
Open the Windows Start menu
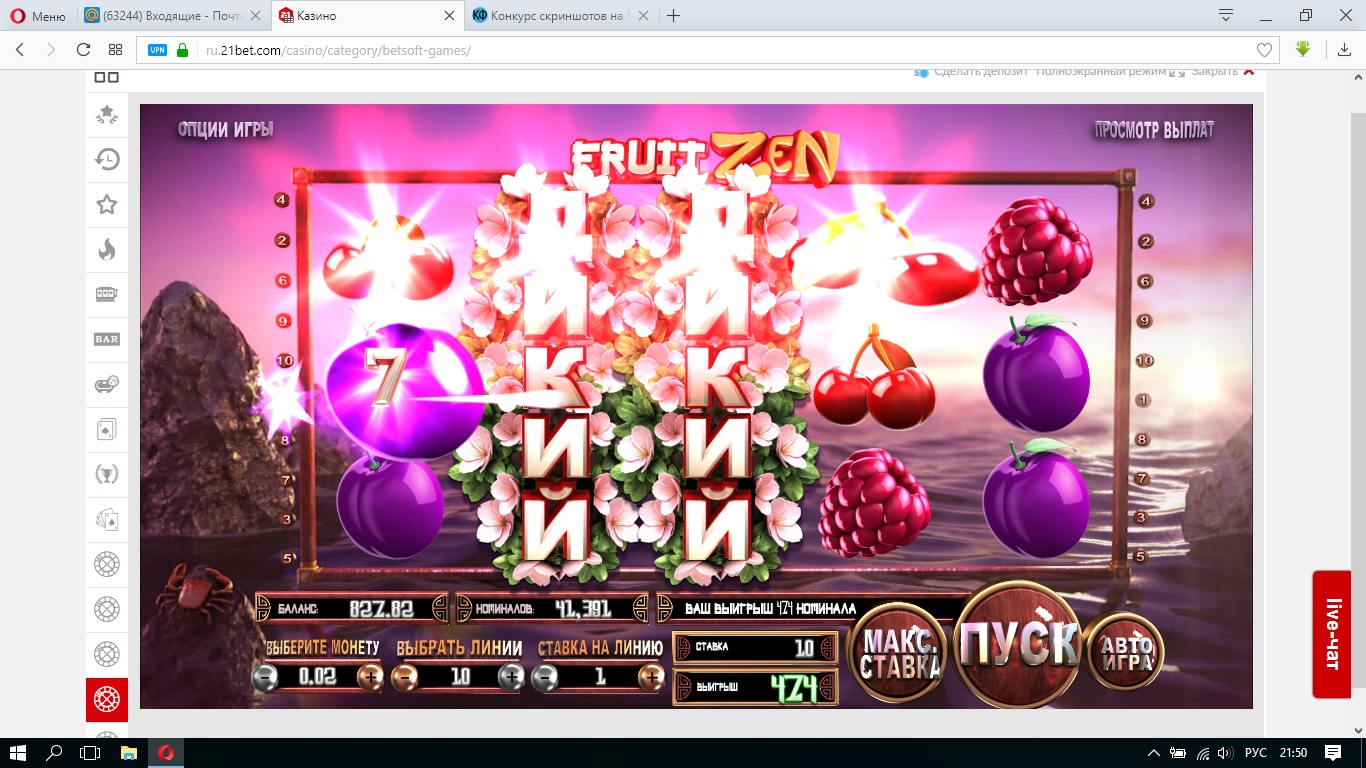18,752
